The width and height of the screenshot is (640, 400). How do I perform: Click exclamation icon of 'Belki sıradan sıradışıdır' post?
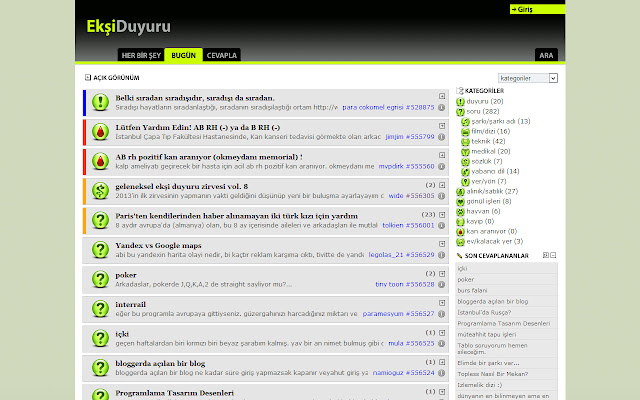click(x=100, y=102)
